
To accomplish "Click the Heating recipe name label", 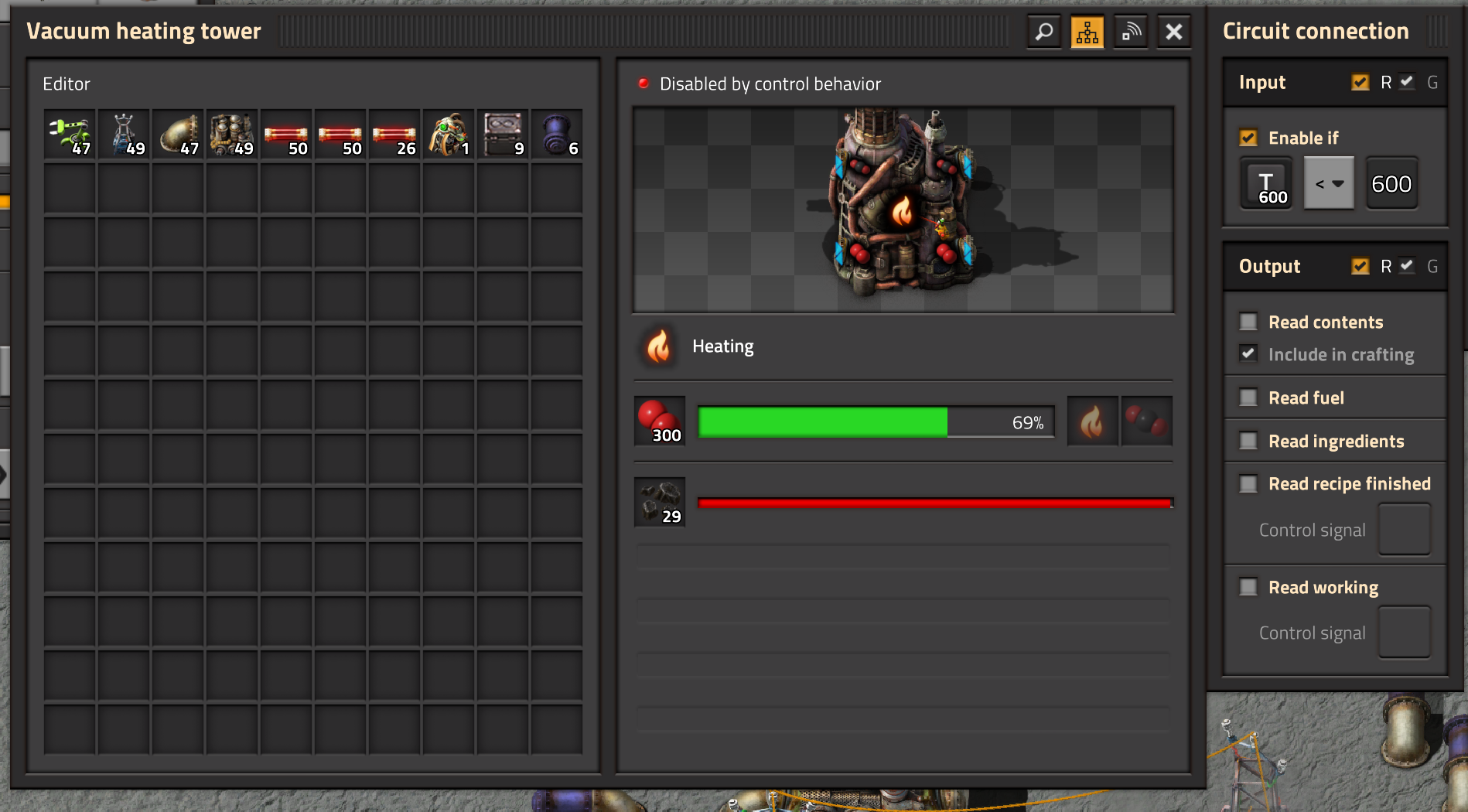I will tap(723, 346).
